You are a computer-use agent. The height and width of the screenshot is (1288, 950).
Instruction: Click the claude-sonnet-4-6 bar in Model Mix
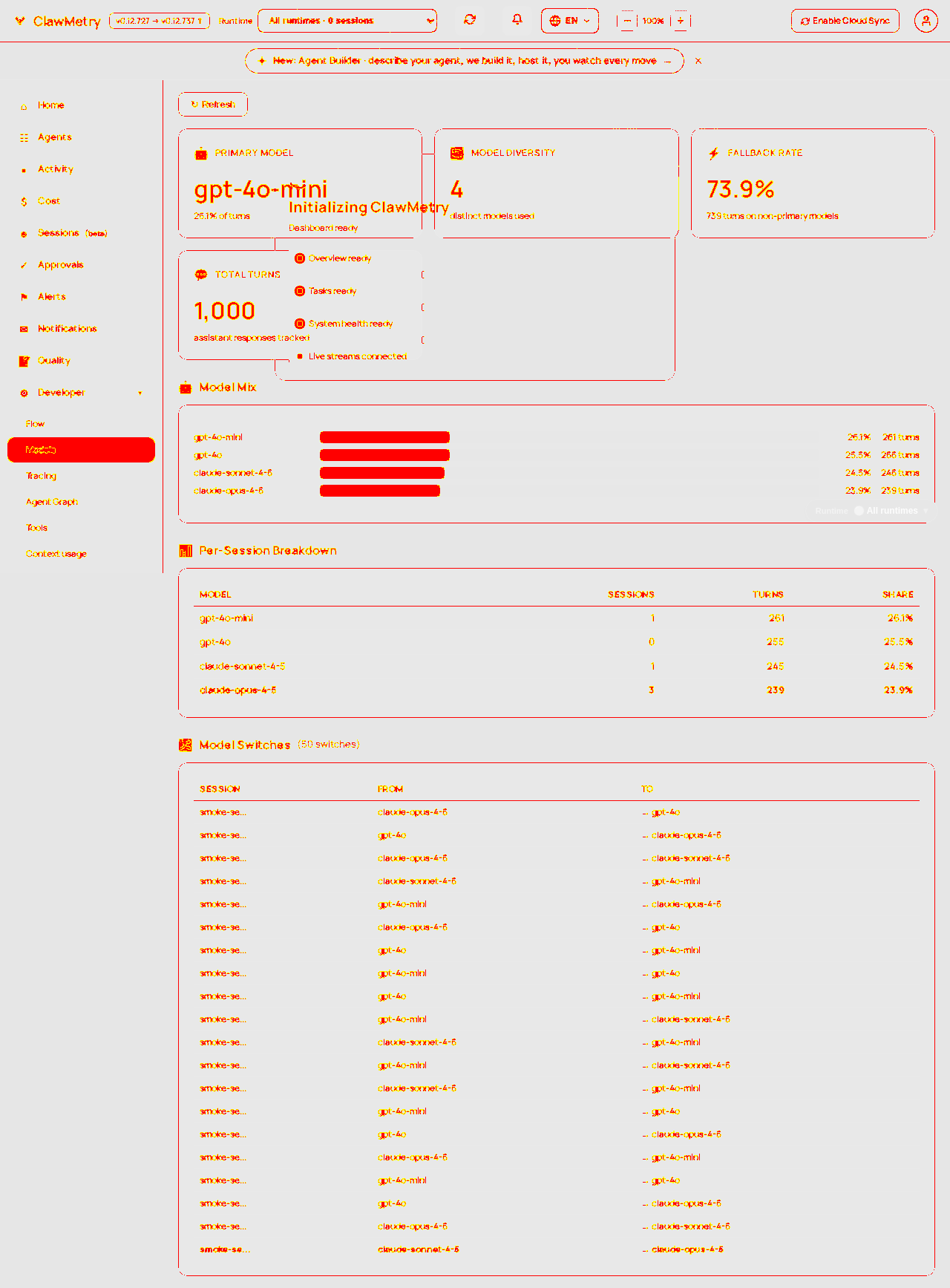pyautogui.click(x=382, y=473)
